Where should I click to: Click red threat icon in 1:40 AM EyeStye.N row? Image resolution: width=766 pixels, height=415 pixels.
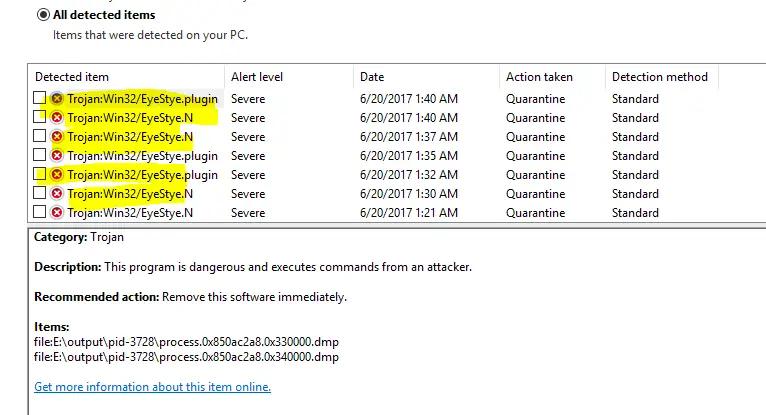point(57,118)
